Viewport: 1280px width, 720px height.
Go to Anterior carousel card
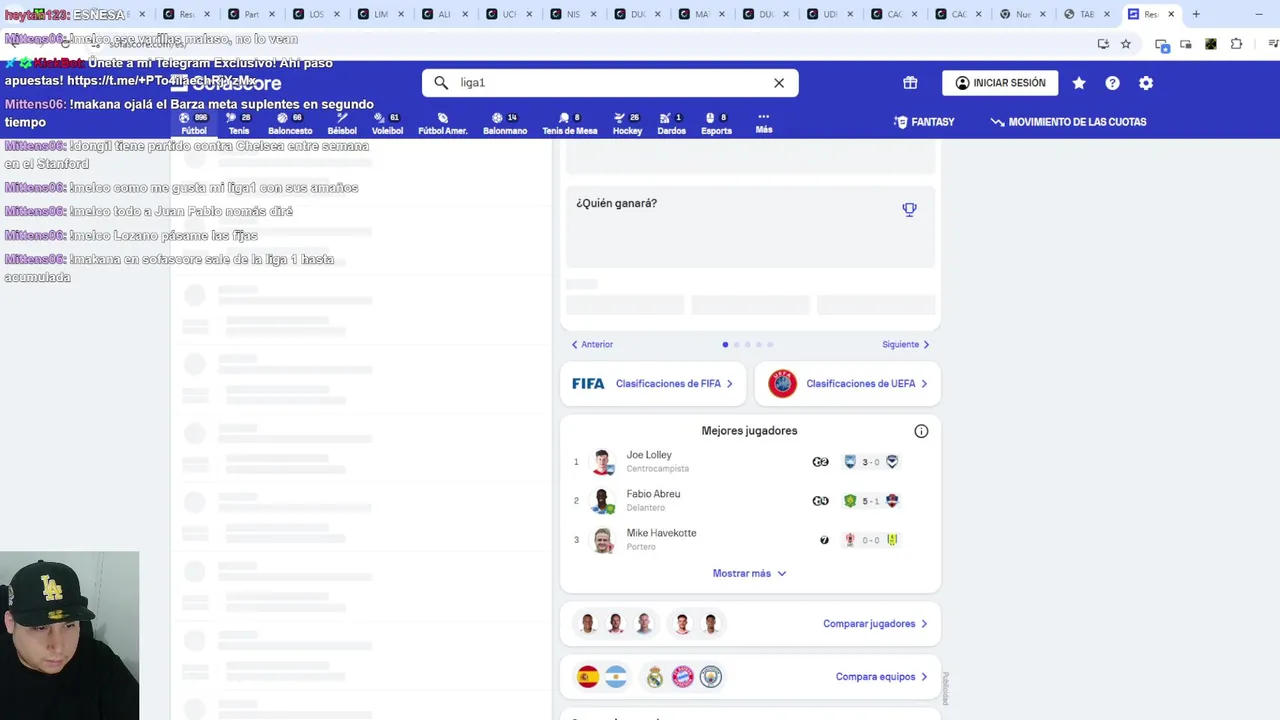coord(592,344)
